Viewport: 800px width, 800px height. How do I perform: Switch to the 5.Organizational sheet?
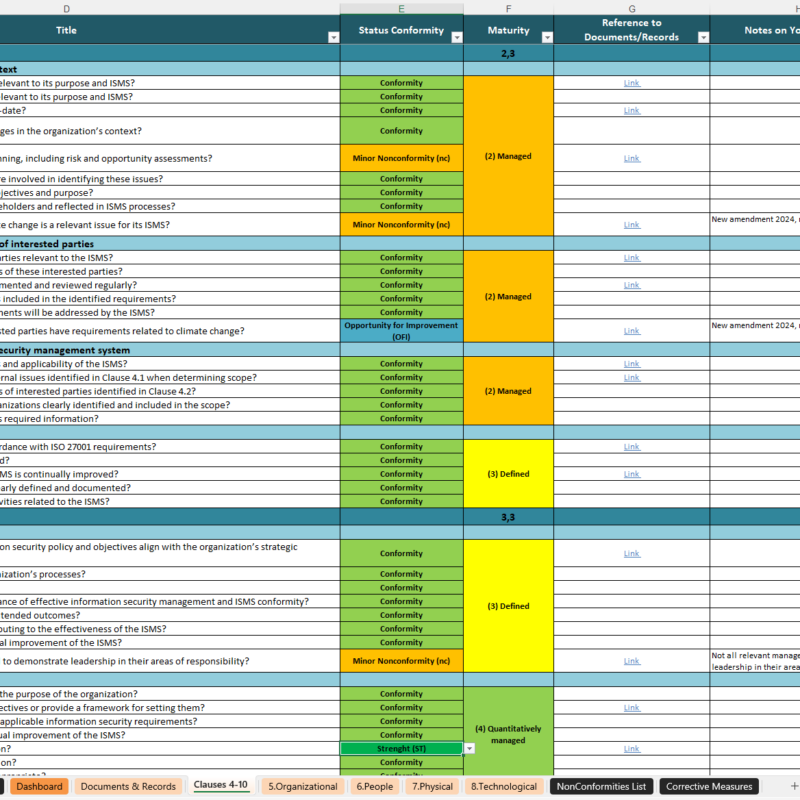pyautogui.click(x=302, y=786)
